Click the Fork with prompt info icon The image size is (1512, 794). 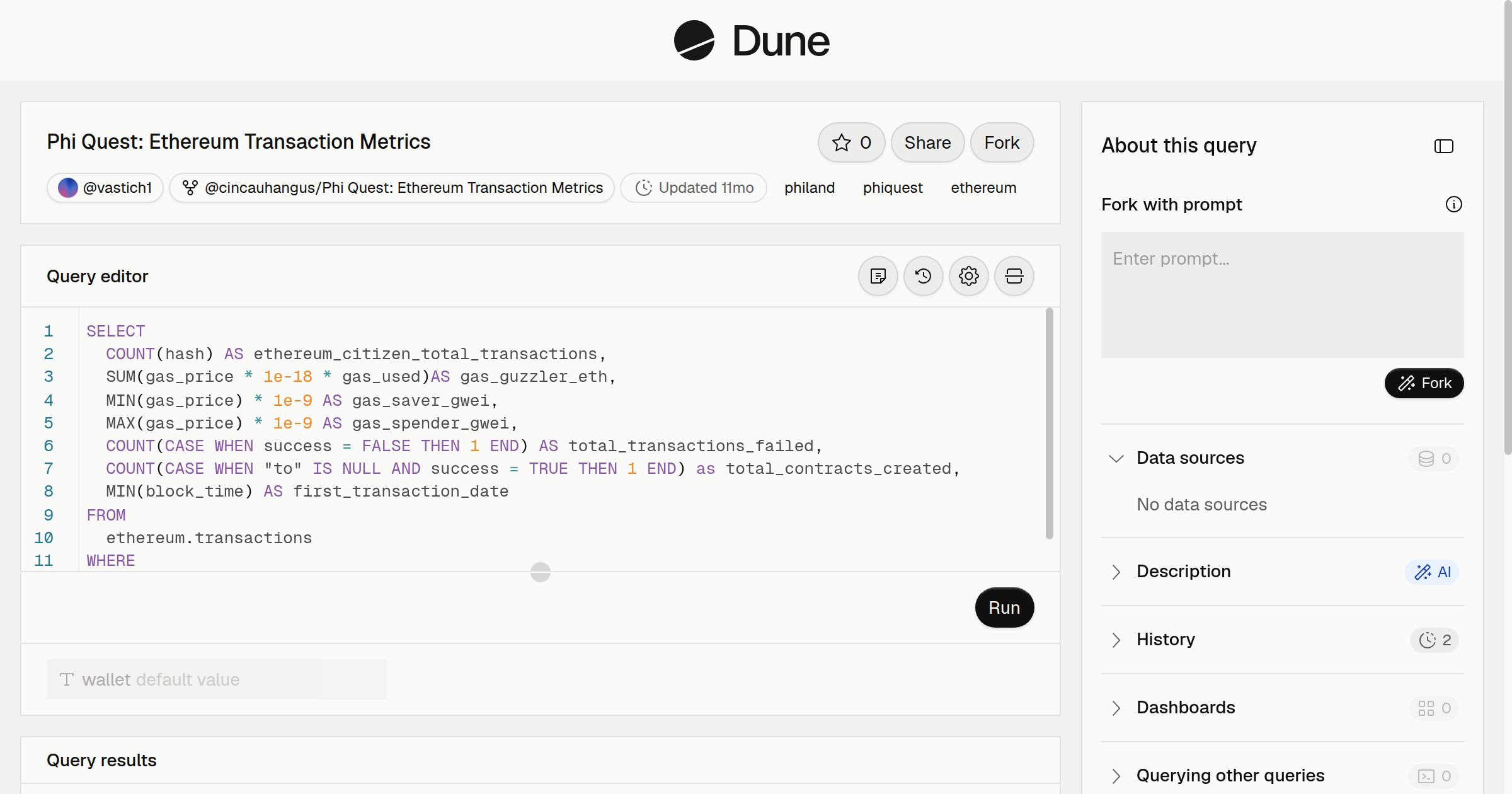(1454, 204)
